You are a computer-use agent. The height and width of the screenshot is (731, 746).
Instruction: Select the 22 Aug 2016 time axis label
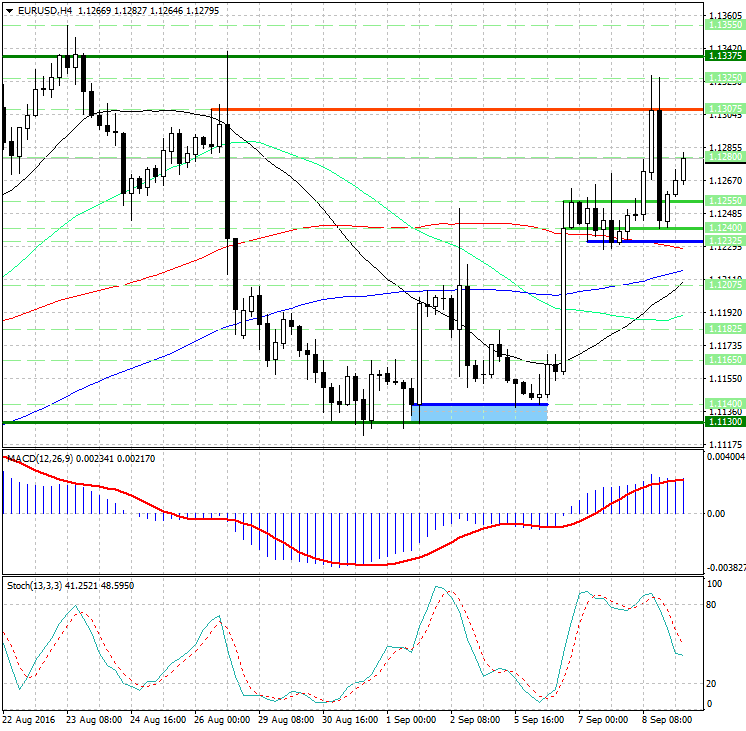coord(29,720)
